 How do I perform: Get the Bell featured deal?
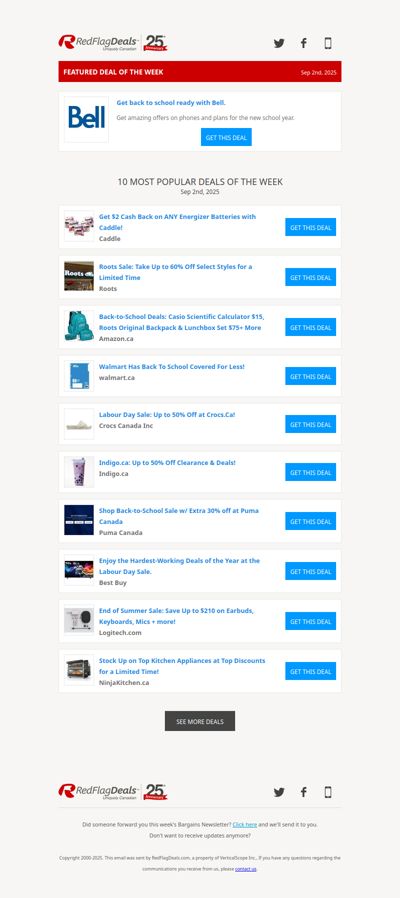[x=226, y=137]
